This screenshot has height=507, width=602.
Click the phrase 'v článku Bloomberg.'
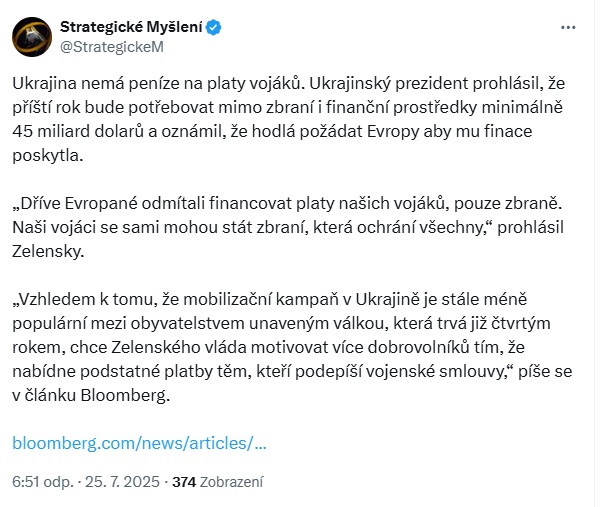point(91,395)
